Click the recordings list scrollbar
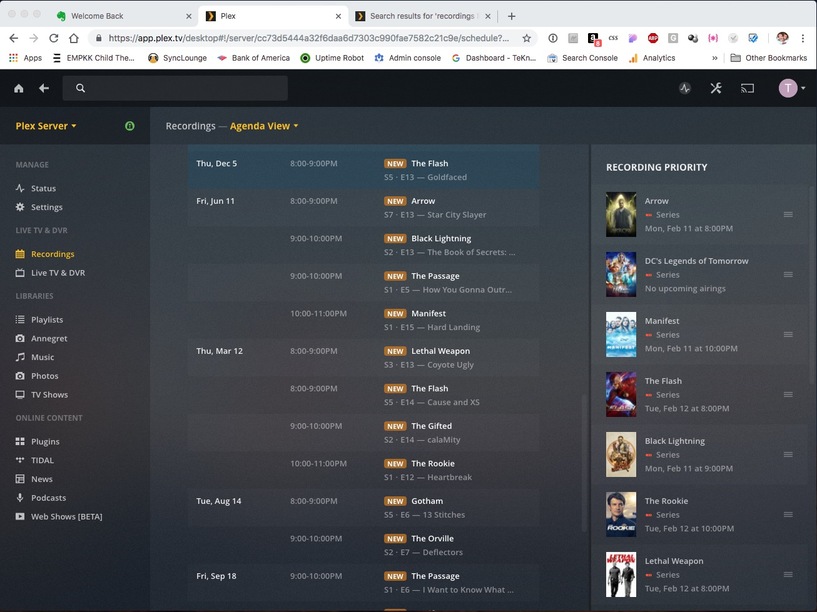 pyautogui.click(x=584, y=464)
